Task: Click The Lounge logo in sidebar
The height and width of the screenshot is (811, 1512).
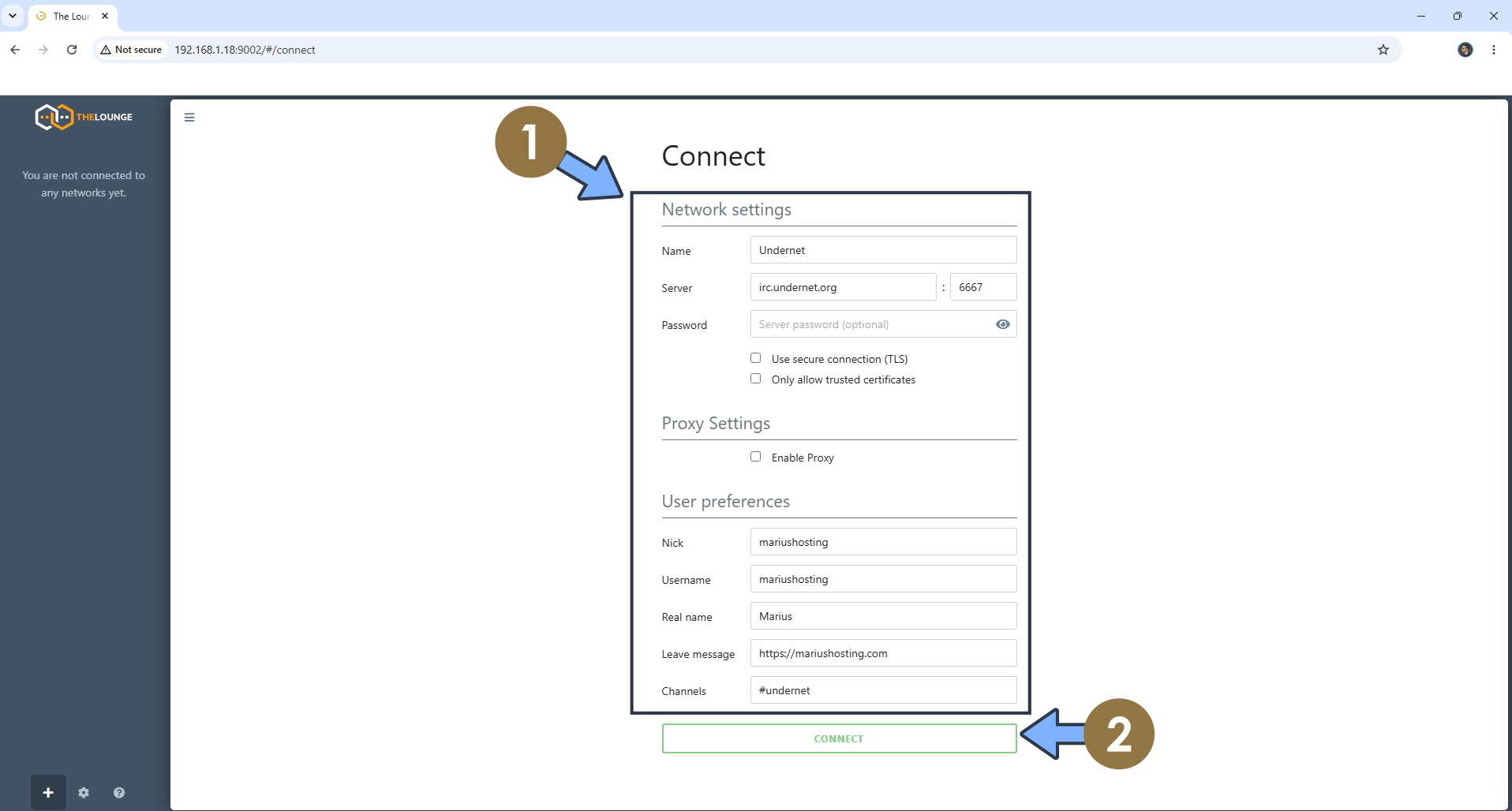Action: click(84, 117)
